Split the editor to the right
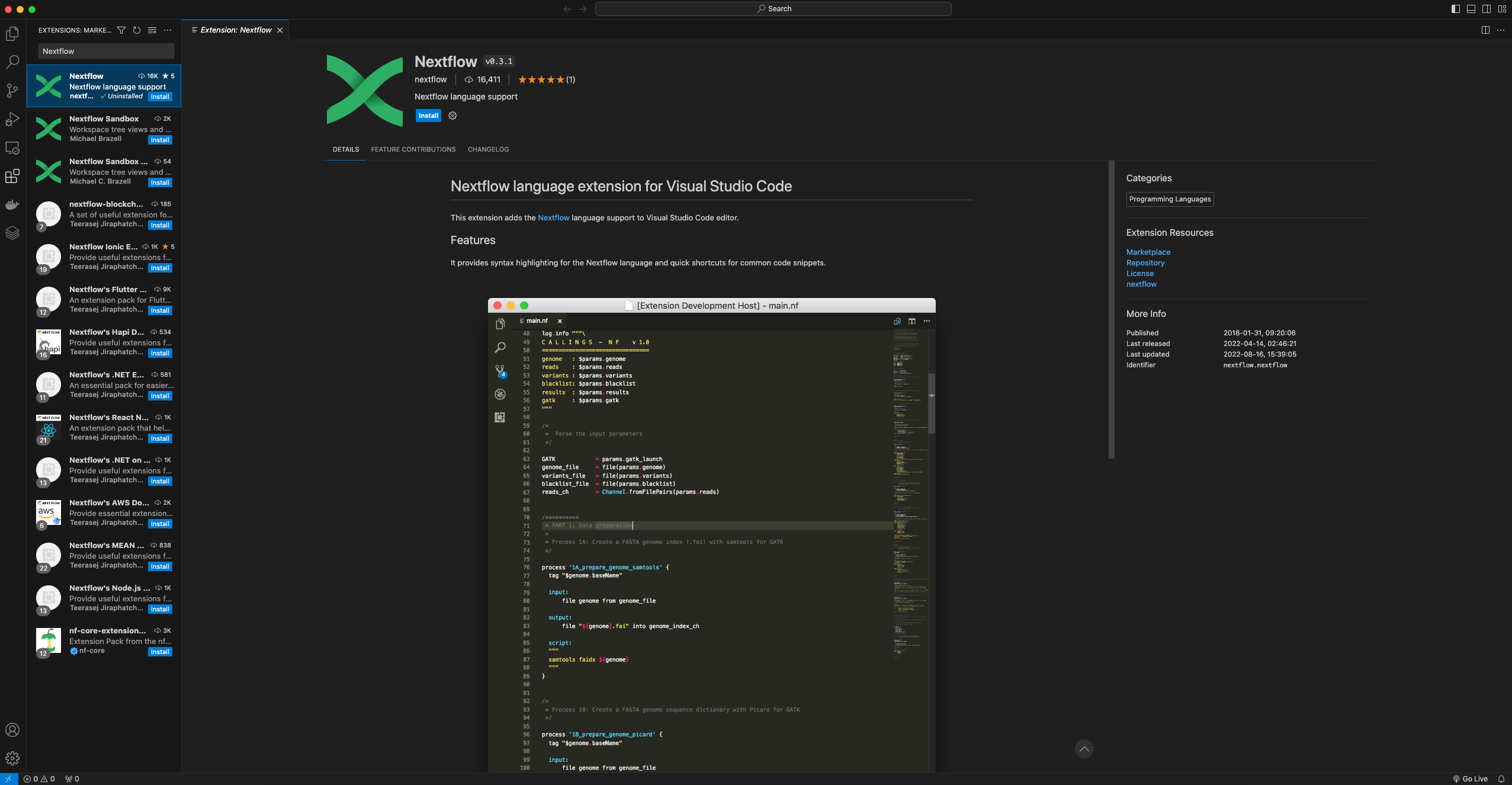 [1485, 30]
